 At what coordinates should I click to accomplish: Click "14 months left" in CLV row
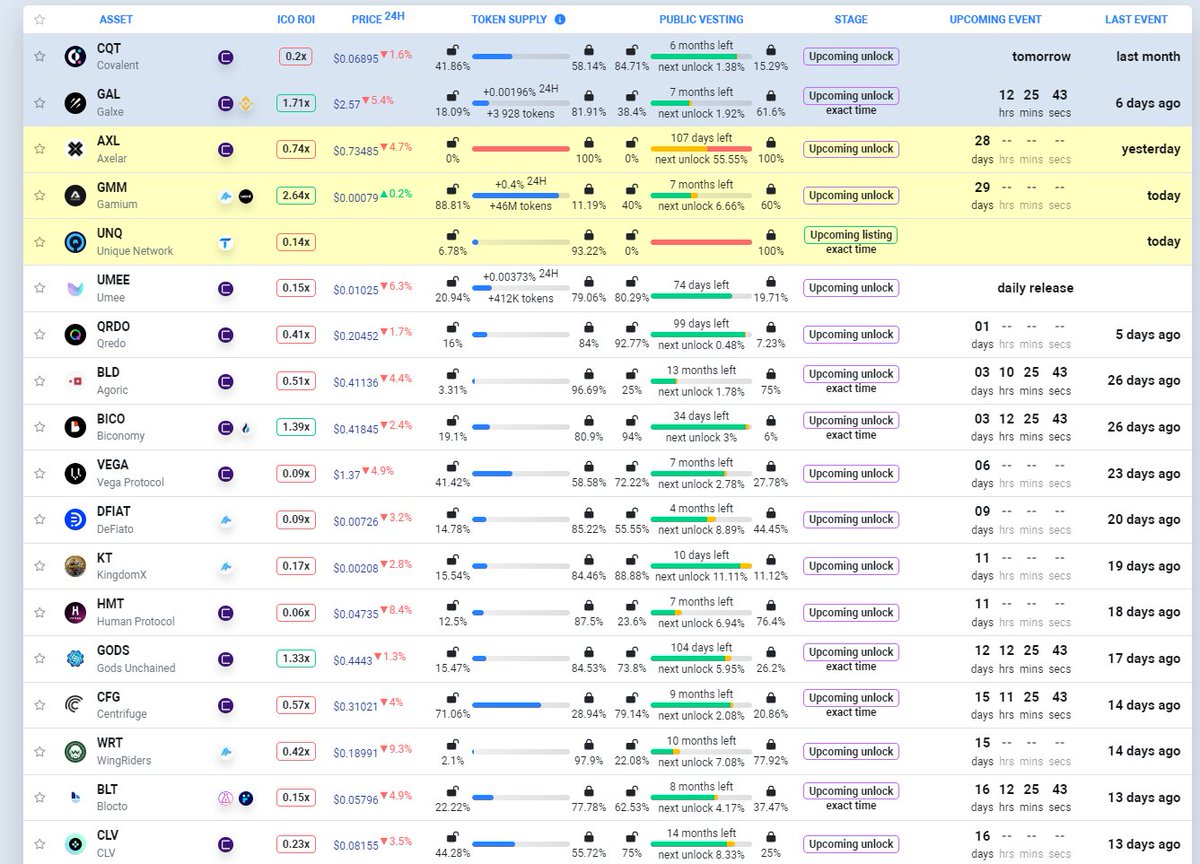coord(701,833)
